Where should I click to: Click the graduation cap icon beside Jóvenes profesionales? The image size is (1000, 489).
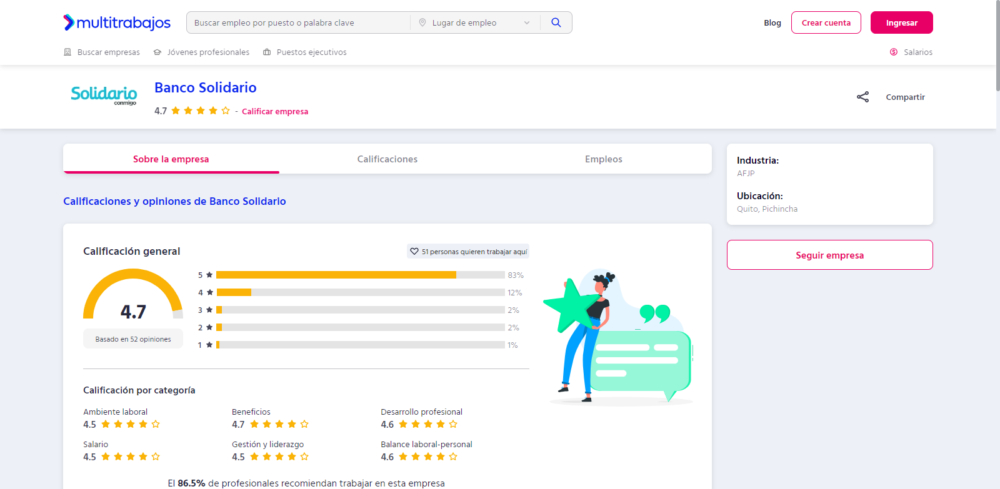(x=158, y=52)
